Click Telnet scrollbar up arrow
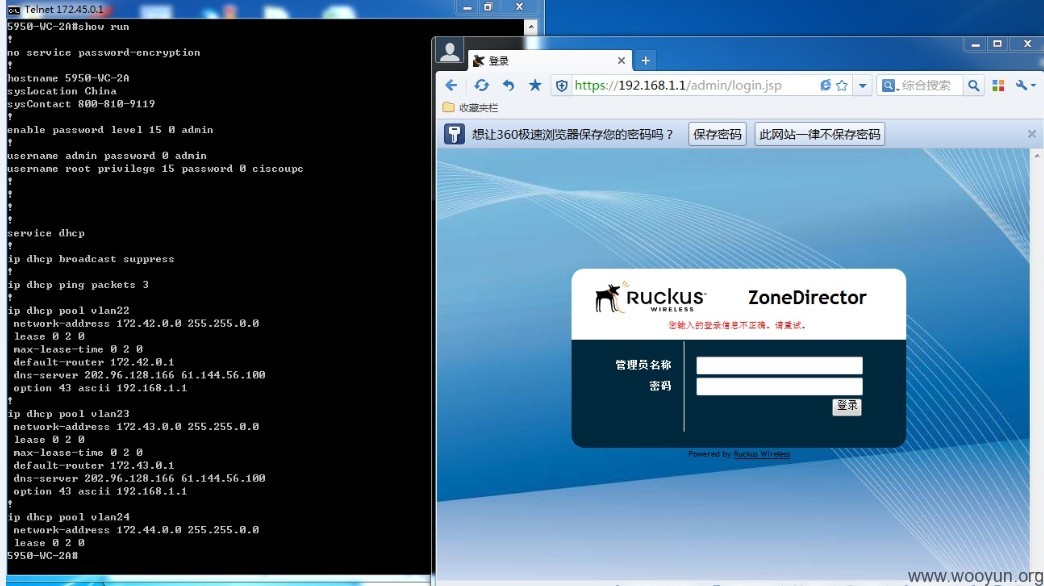Screen dimensions: 1044x586 coord(531,27)
